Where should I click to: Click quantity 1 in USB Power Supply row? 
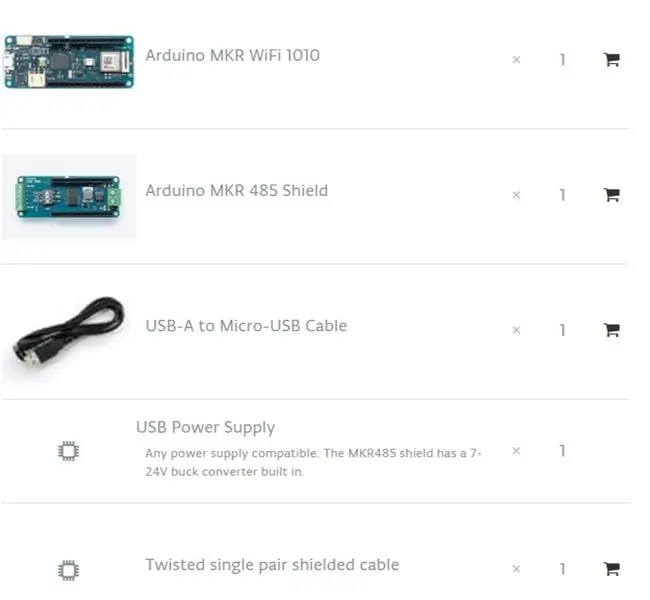562,451
